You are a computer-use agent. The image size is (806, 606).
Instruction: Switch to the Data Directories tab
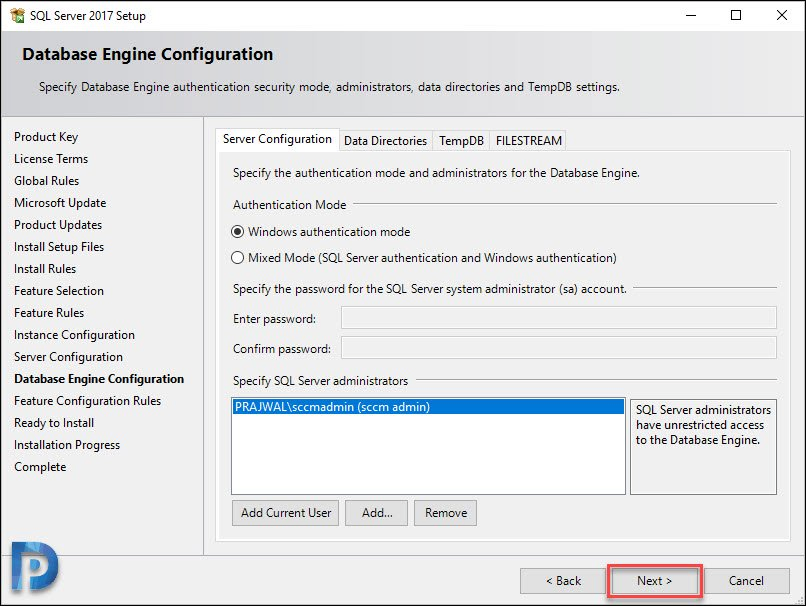[x=386, y=140]
